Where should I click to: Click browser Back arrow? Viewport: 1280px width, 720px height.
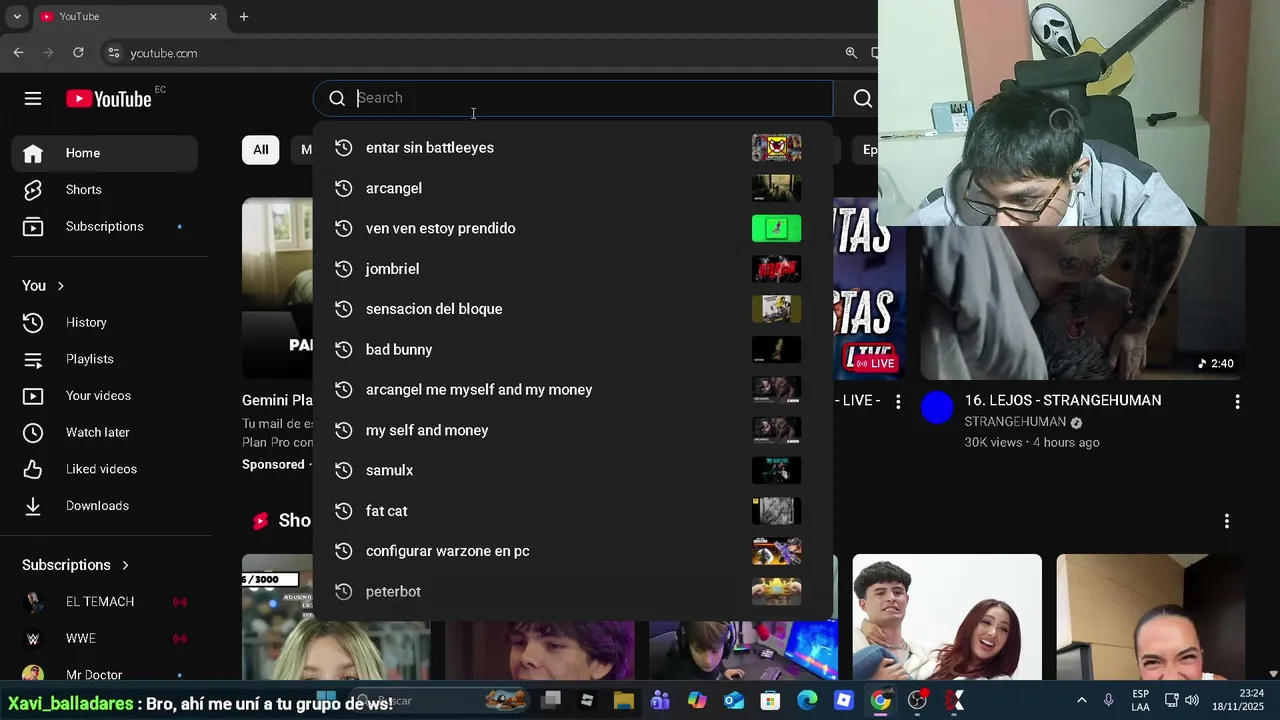[18, 53]
